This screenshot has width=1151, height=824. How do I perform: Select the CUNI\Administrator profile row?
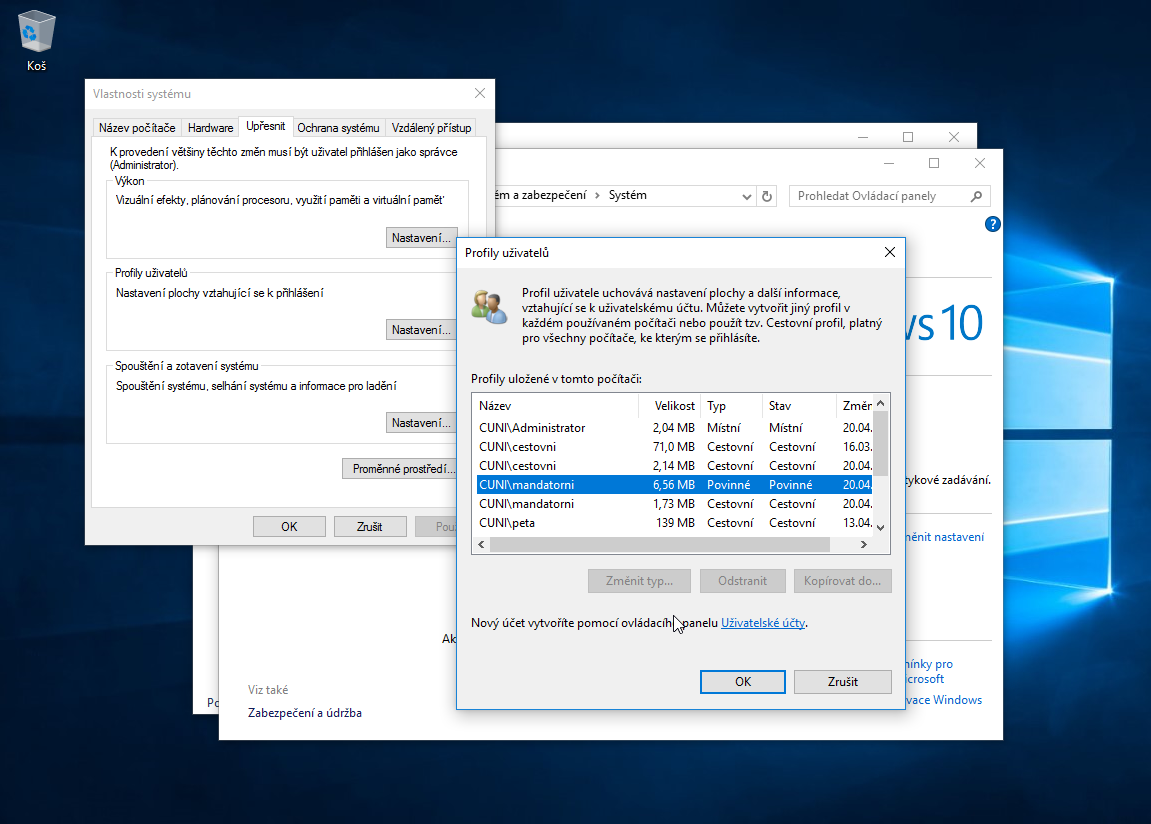[532, 428]
